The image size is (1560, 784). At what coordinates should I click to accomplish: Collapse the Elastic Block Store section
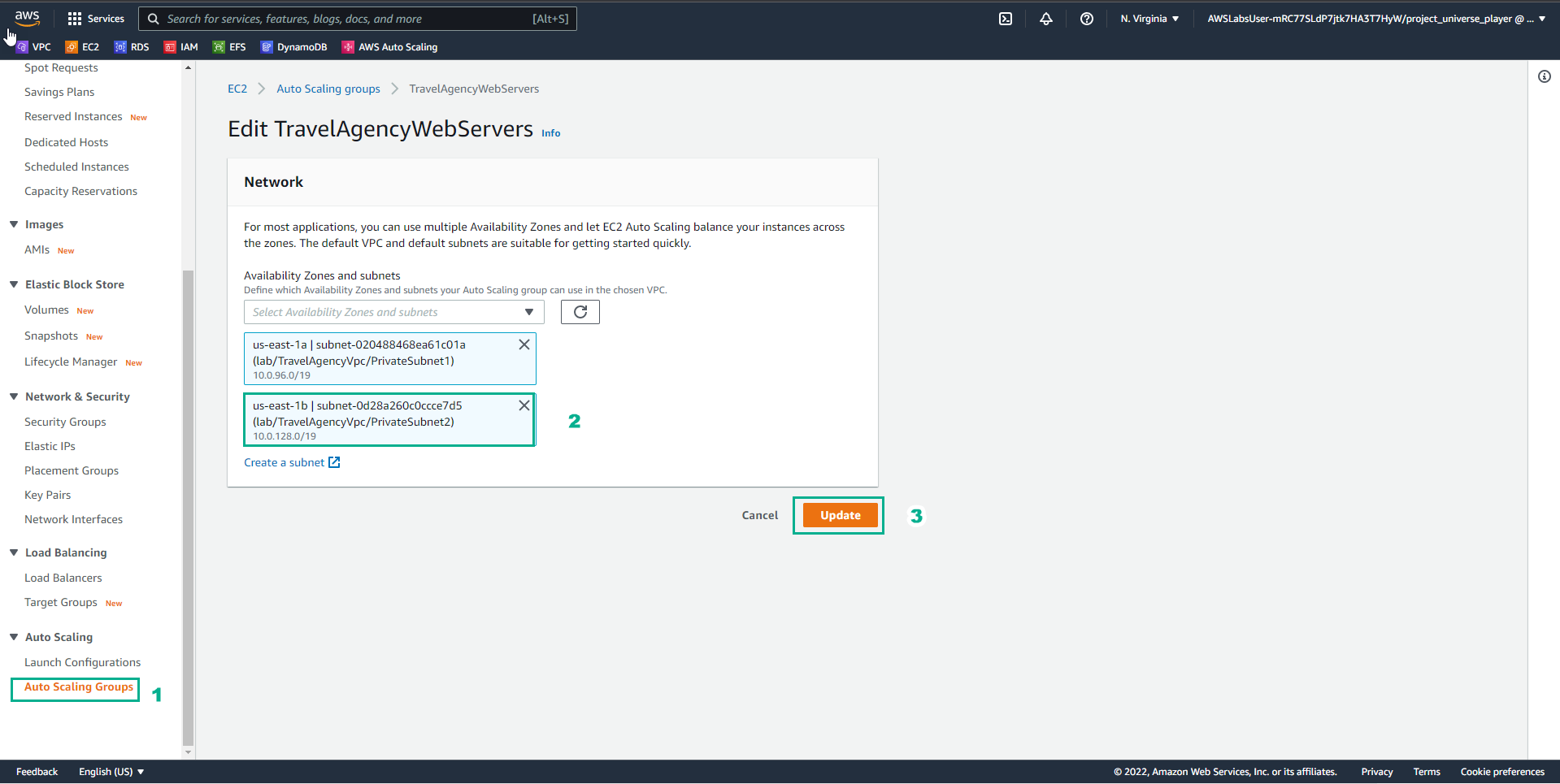(x=14, y=284)
